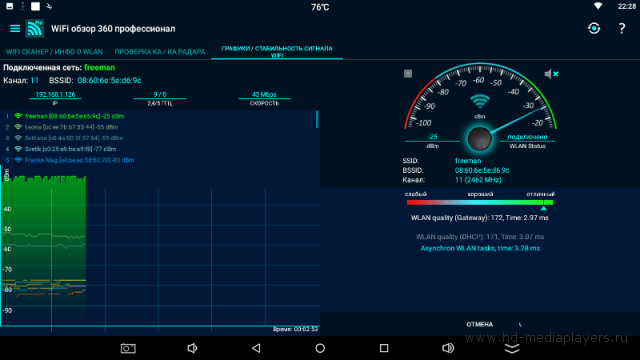Click the Asynchron WLAN tasks time line
Screen dimensions: 640x360
tap(480, 248)
